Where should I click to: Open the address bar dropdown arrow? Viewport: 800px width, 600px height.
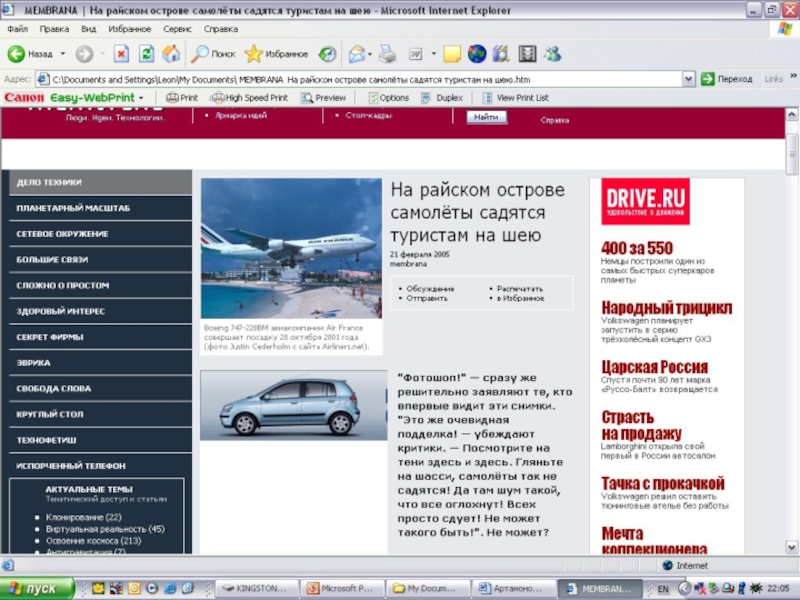pyautogui.click(x=688, y=79)
